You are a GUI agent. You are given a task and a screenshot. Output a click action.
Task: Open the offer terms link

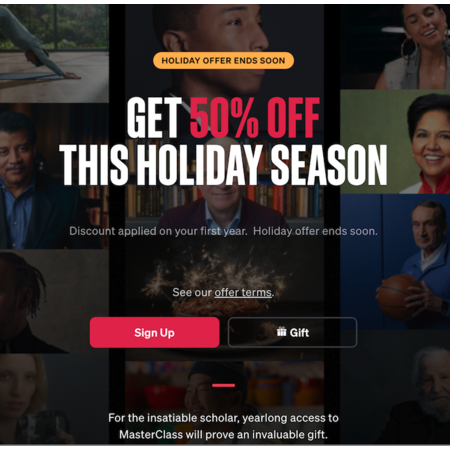pos(243,293)
